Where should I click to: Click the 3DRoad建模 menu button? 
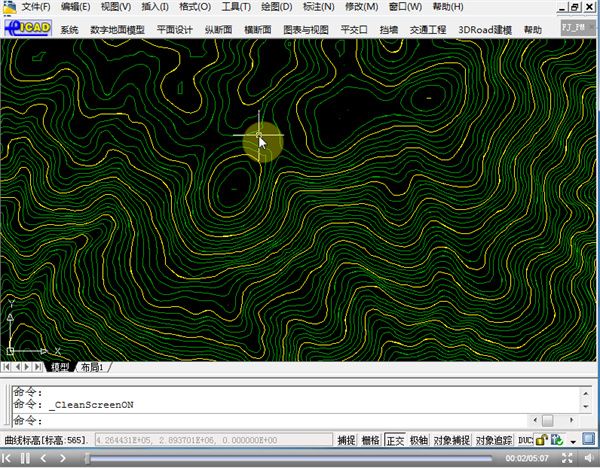(x=485, y=30)
